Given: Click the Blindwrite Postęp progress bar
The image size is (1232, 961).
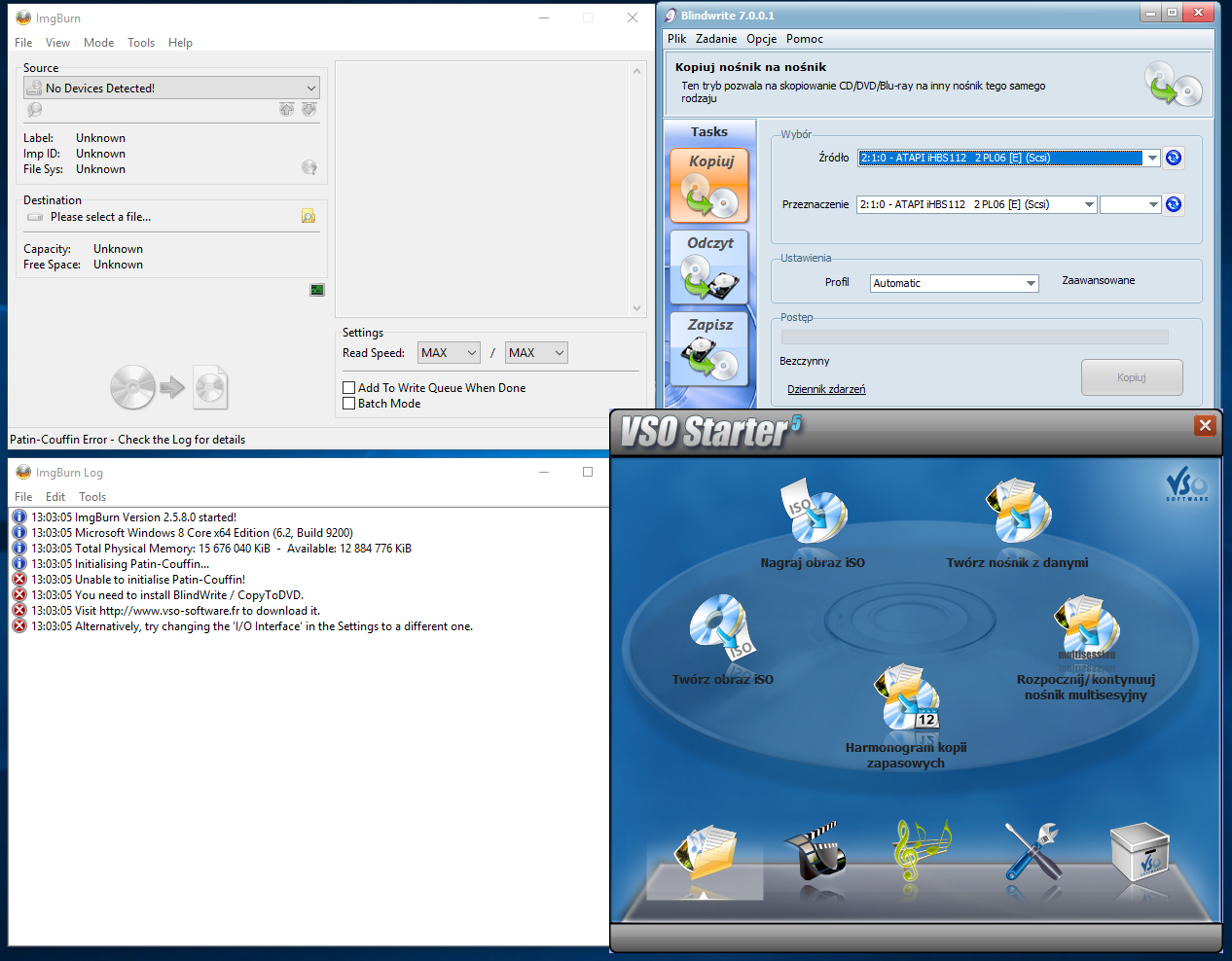Looking at the screenshot, I should click(x=975, y=337).
